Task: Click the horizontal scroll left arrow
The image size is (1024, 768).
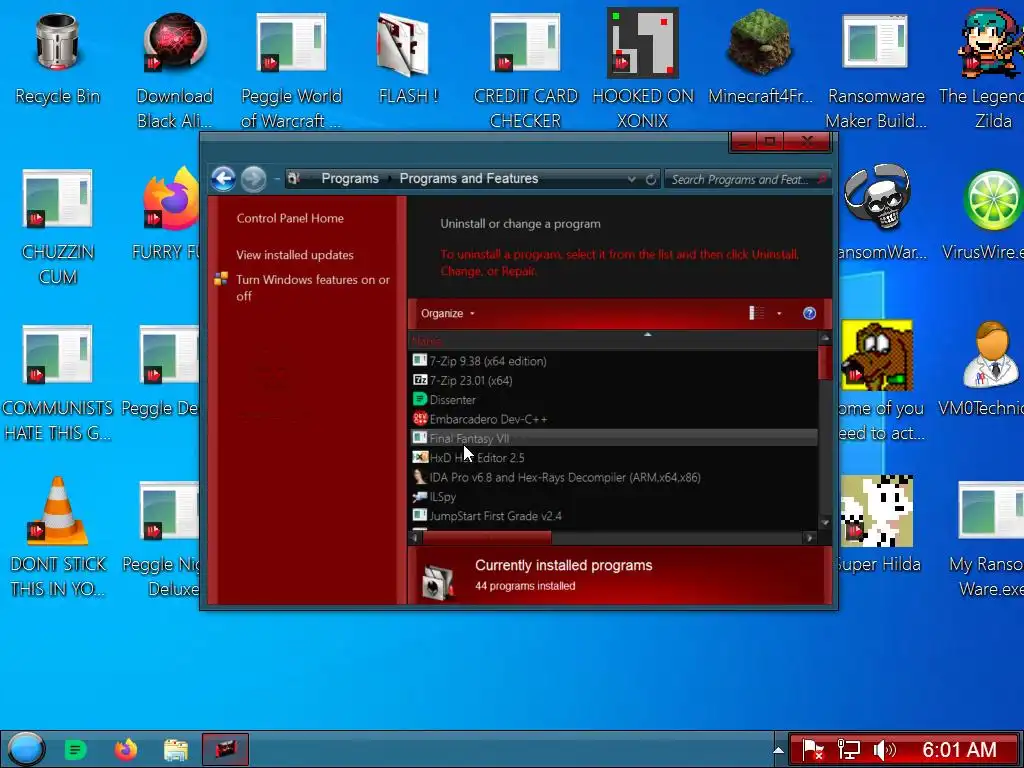Action: tap(415, 537)
